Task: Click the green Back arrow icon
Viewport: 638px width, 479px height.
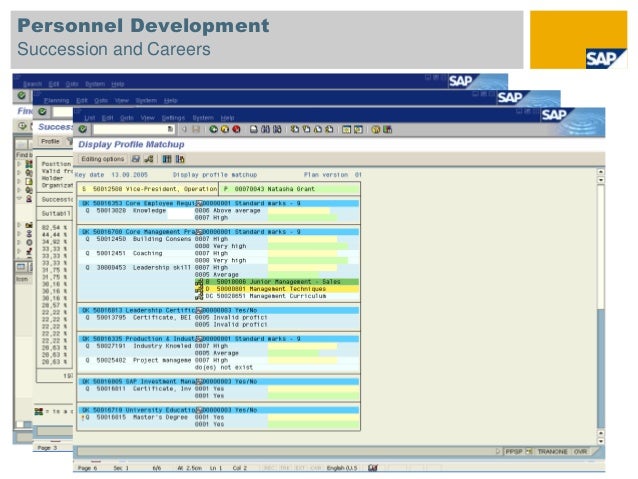Action: [213, 129]
